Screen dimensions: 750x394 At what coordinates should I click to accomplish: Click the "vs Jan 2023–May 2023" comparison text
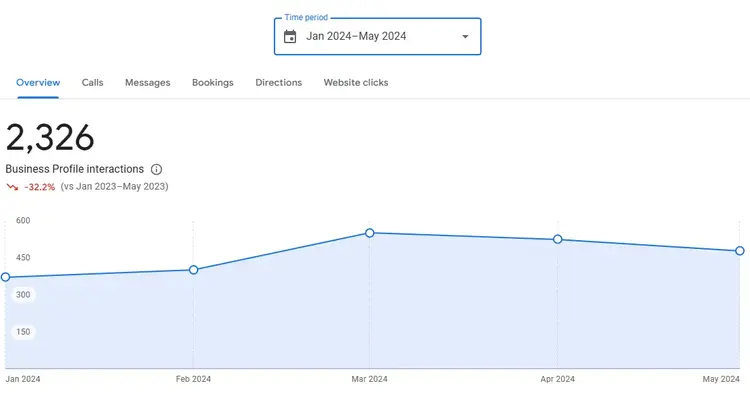(x=114, y=186)
